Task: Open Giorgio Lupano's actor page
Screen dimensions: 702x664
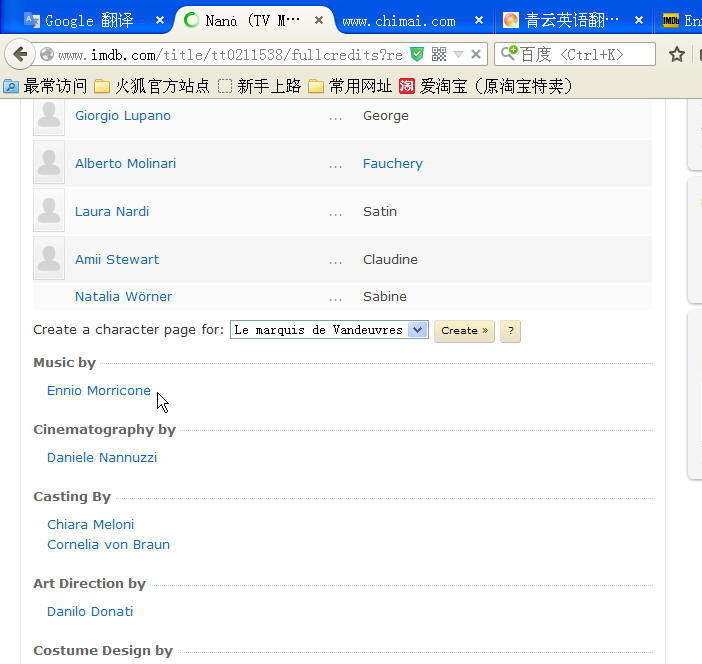Action: [x=123, y=116]
